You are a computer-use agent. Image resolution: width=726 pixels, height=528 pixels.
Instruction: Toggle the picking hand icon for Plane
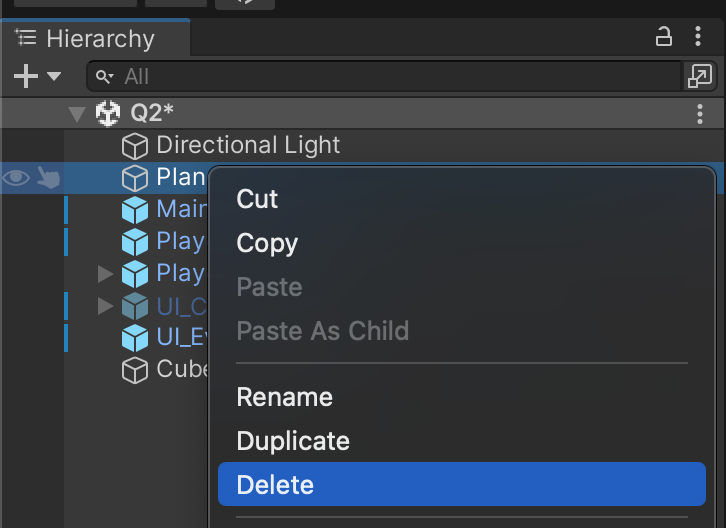tap(48, 178)
